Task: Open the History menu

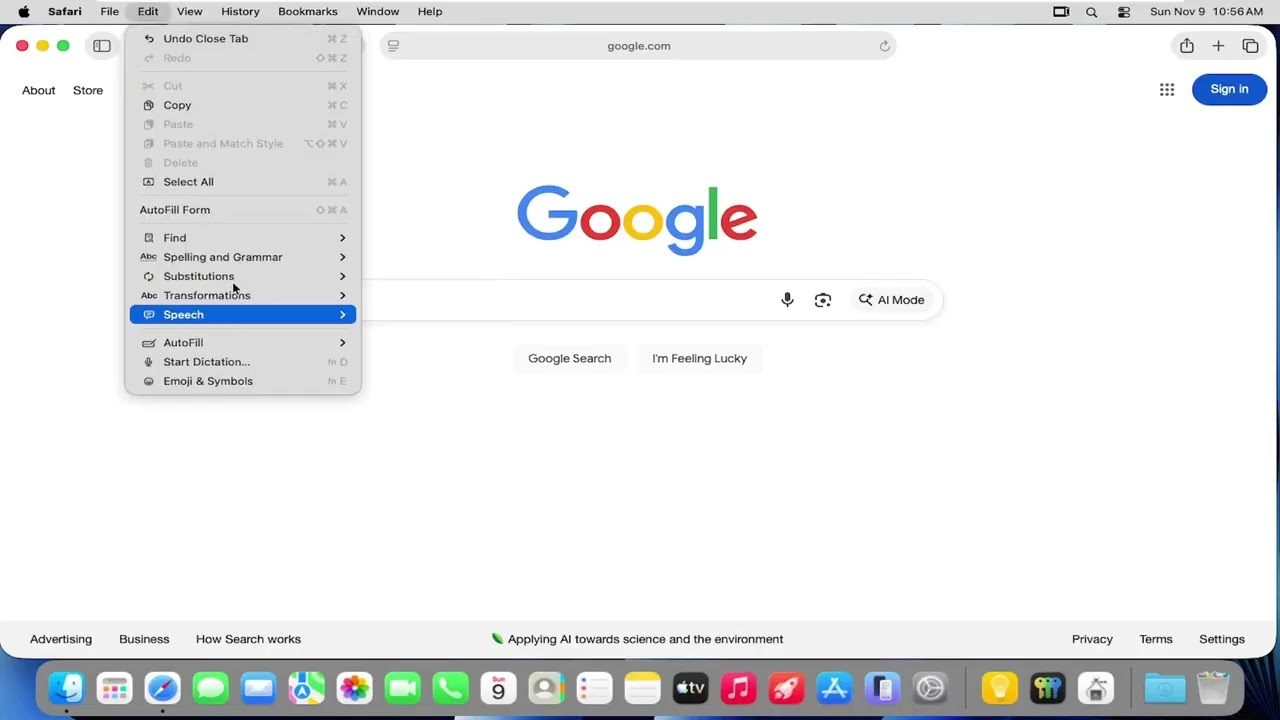Action: (x=240, y=12)
